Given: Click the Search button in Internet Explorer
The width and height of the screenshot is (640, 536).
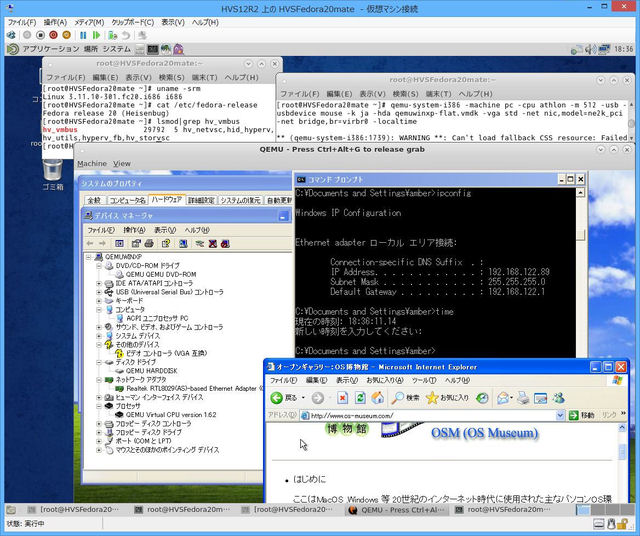Looking at the screenshot, I should (405, 398).
